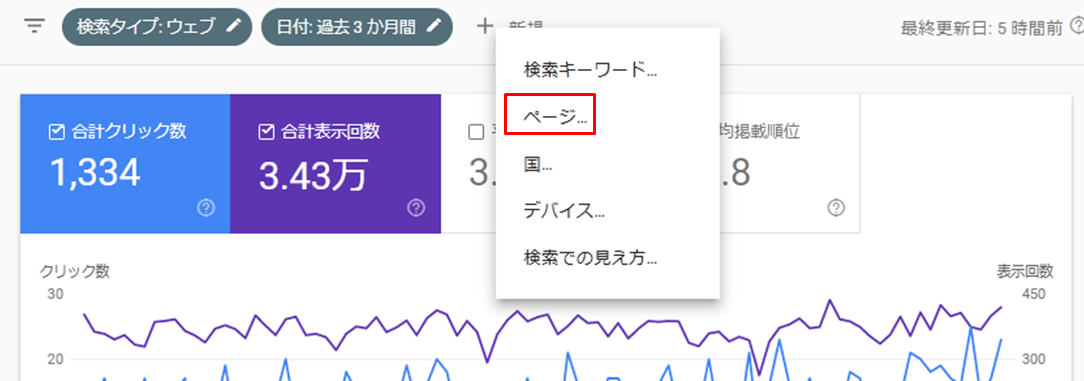Screen dimensions: 1084x381
Task: Click pencil icon on 検索タイプ chip
Action: (234, 26)
